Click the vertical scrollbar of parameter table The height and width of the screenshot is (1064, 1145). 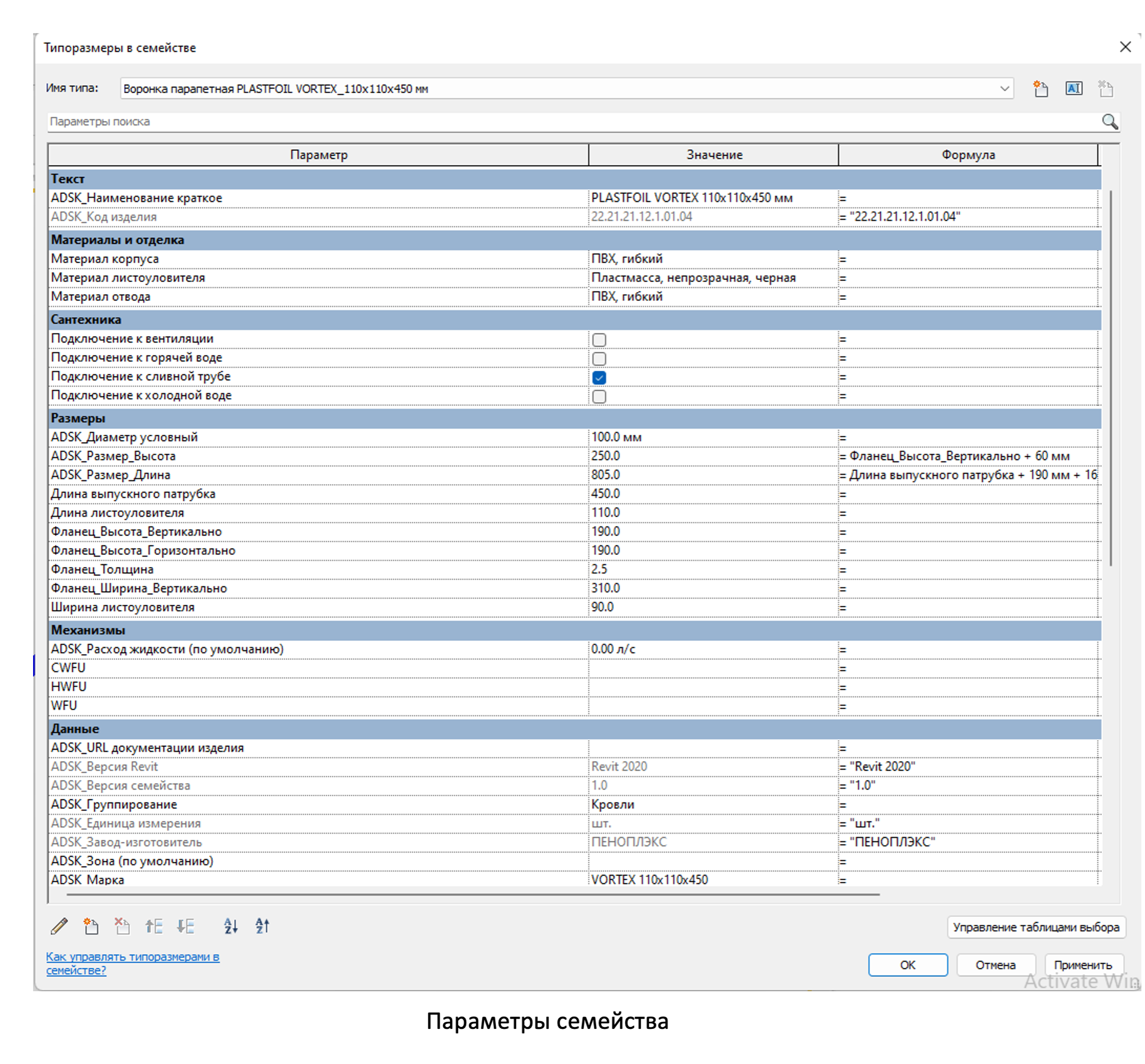click(x=1111, y=378)
